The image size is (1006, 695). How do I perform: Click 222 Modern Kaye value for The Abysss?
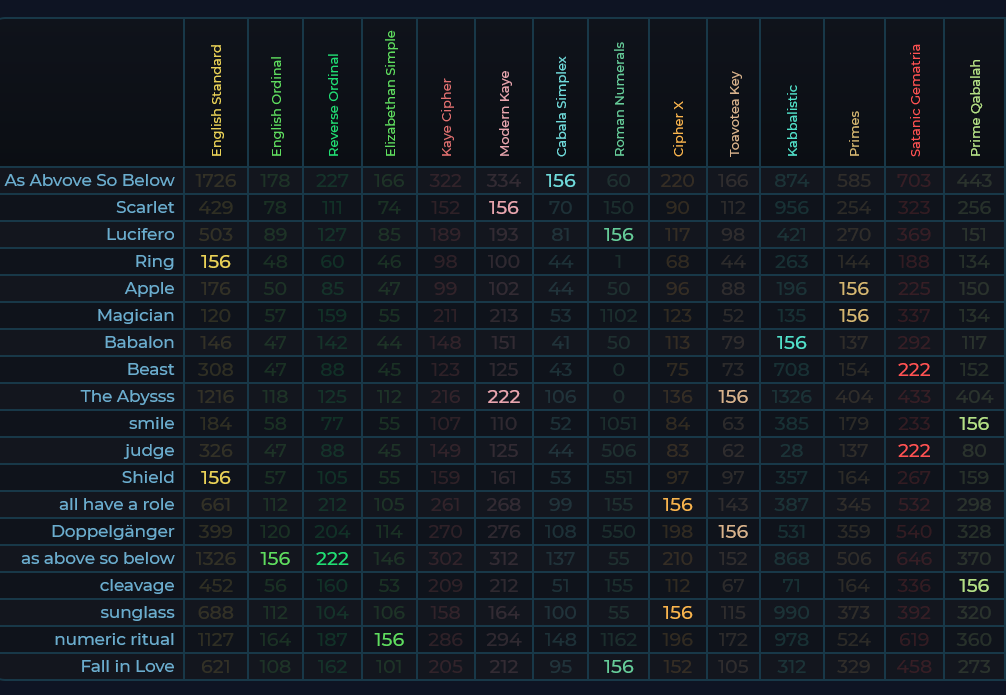503,396
